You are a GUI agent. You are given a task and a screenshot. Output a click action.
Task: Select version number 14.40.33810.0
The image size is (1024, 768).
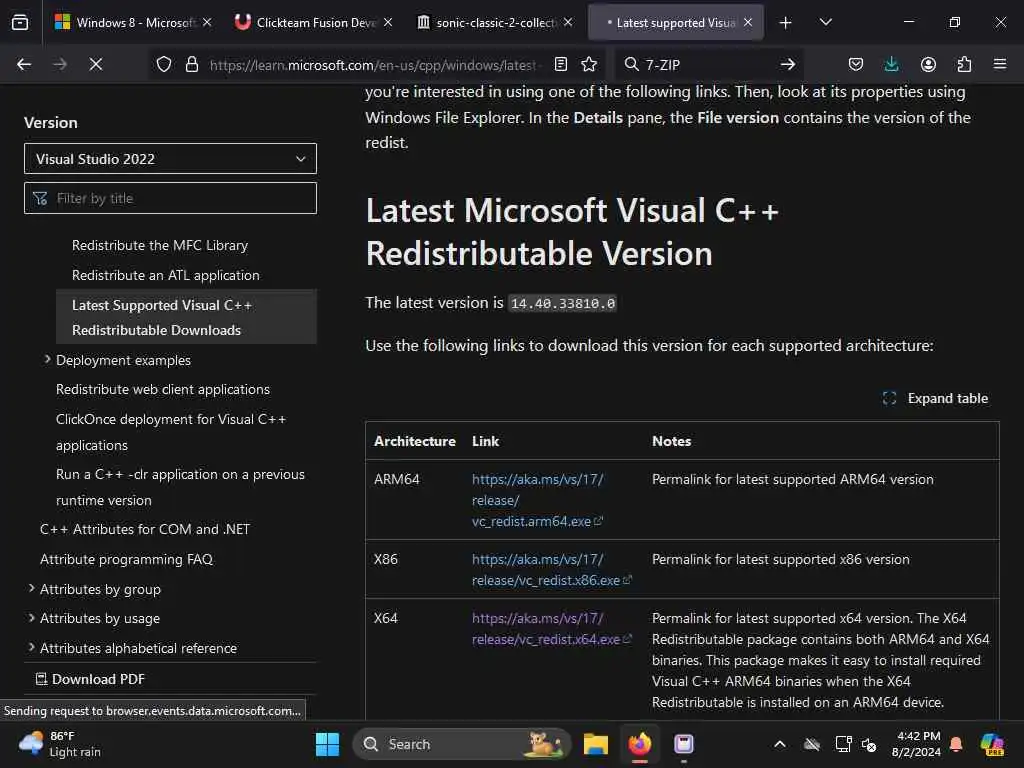click(563, 303)
